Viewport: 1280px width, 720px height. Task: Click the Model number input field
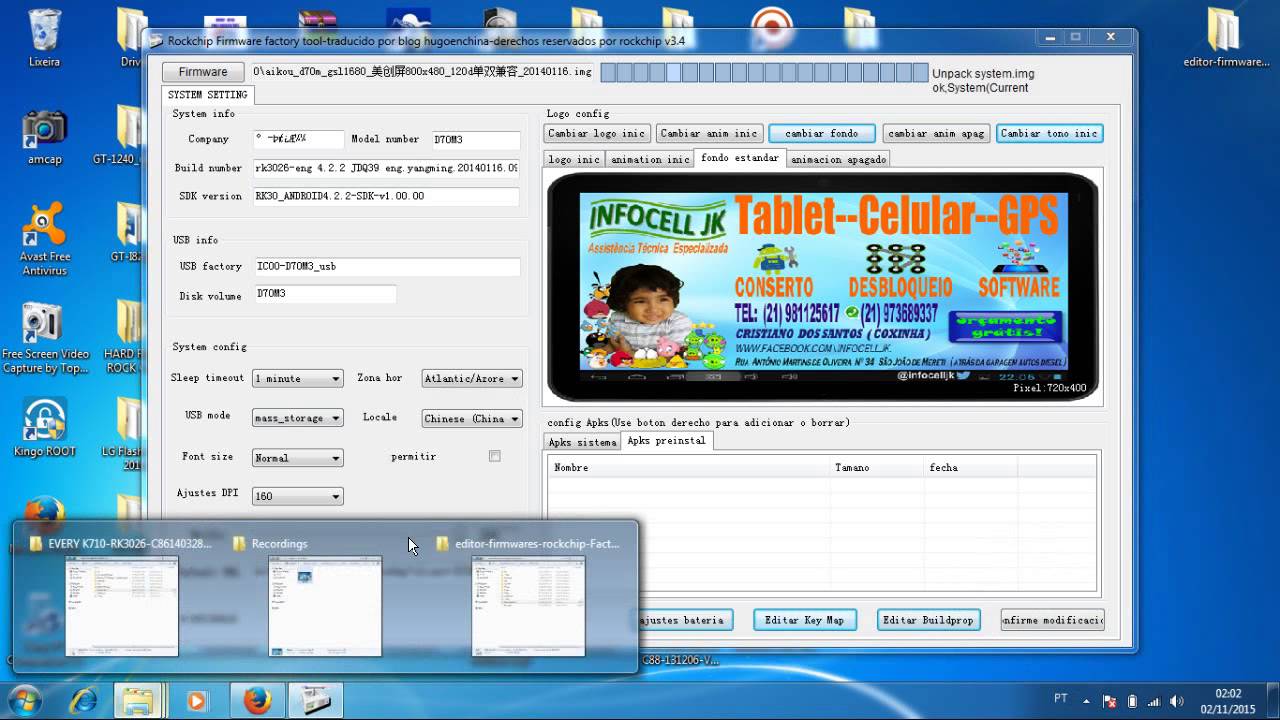(476, 140)
